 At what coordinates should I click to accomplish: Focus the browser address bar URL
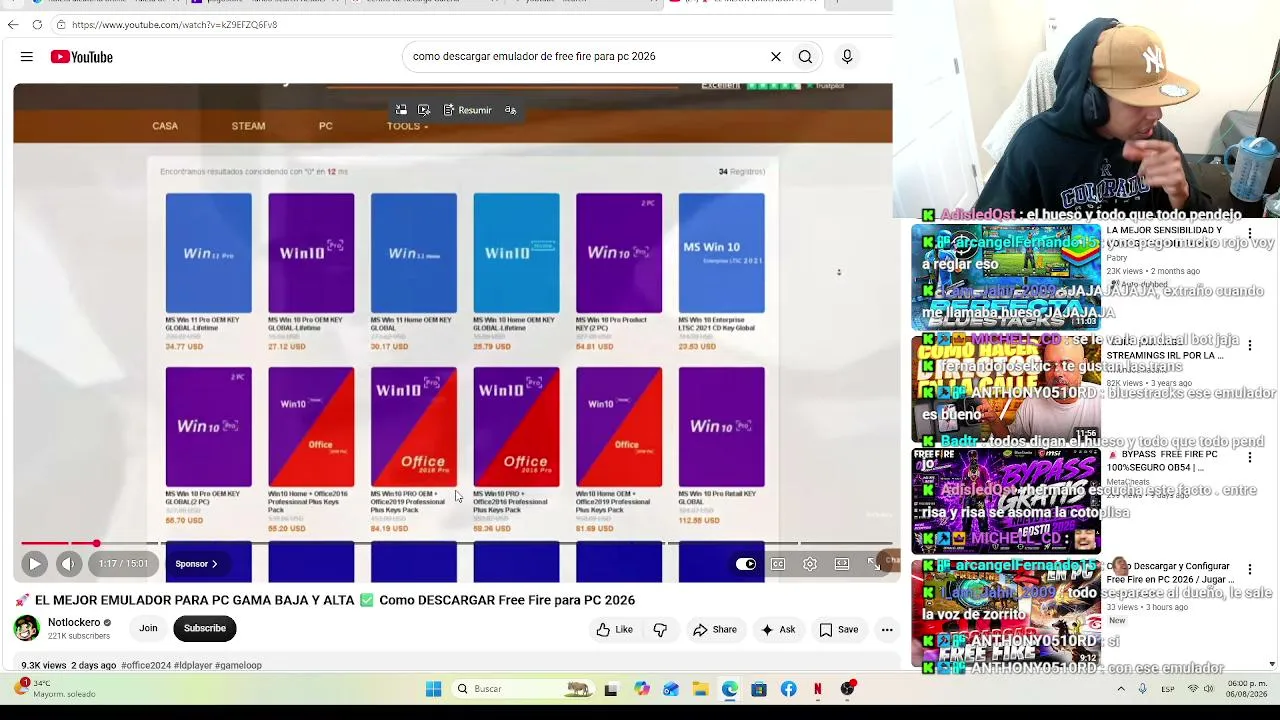(174, 24)
